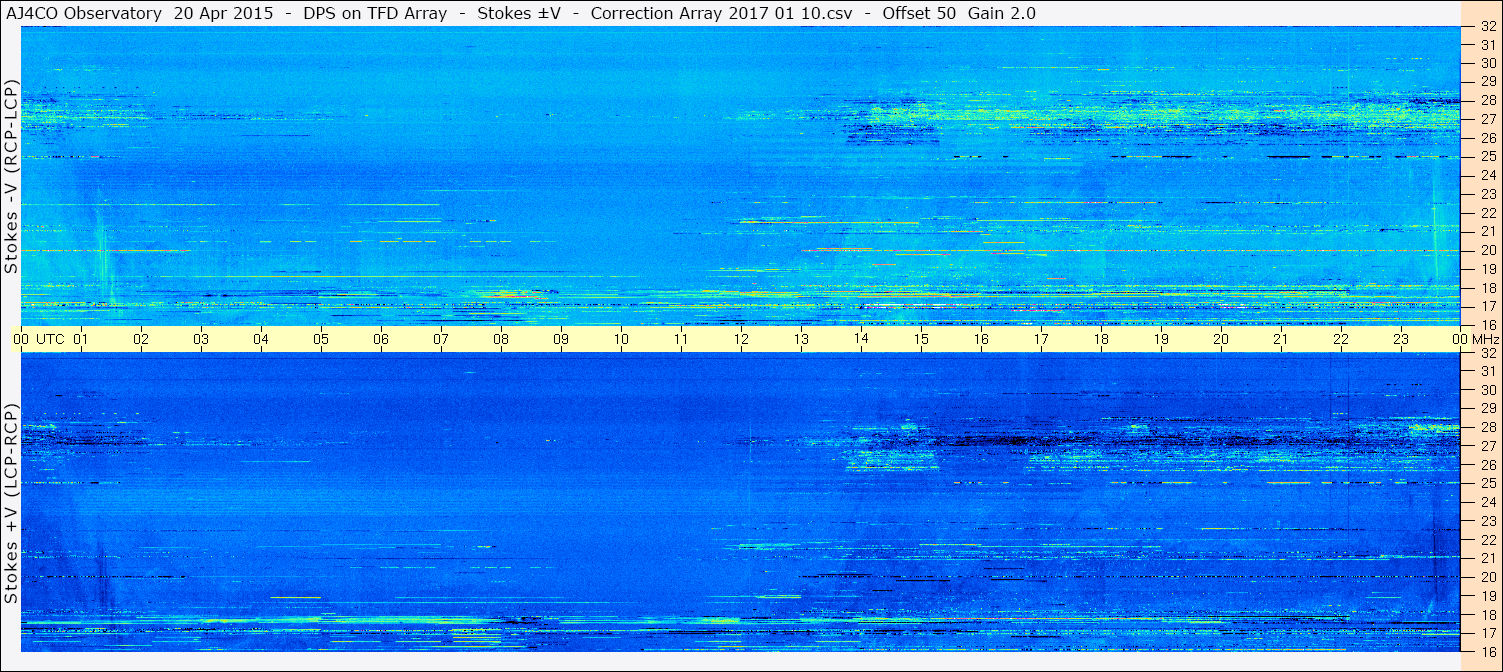Select the 08 hour marker on time axis
Viewport: 1503px width, 672px height.
pos(501,339)
